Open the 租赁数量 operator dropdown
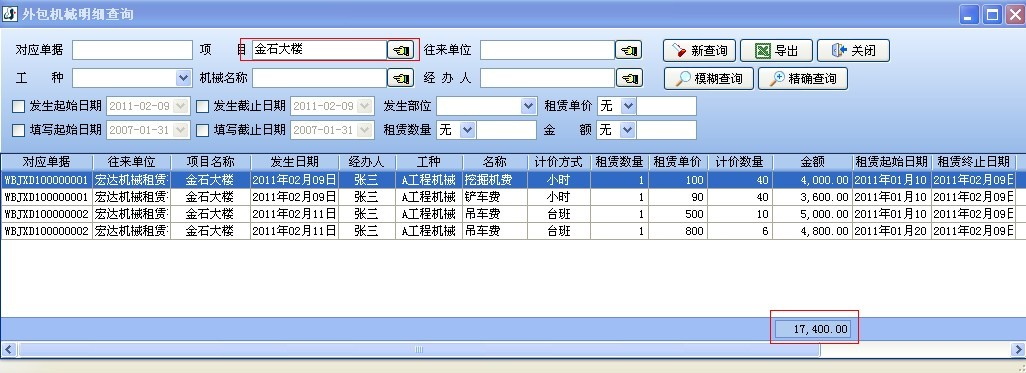The width and height of the screenshot is (1026, 373). 468,130
